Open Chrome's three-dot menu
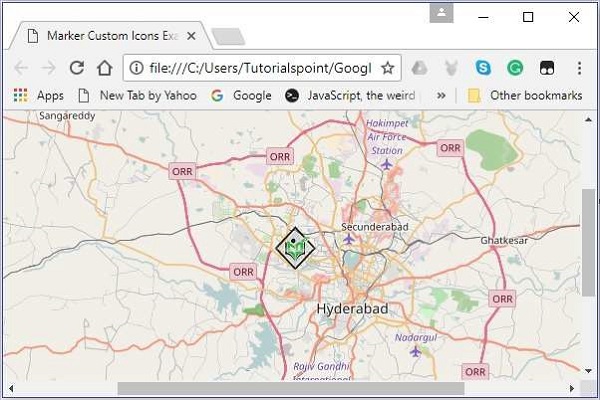This screenshot has height=400, width=600. pyautogui.click(x=579, y=68)
